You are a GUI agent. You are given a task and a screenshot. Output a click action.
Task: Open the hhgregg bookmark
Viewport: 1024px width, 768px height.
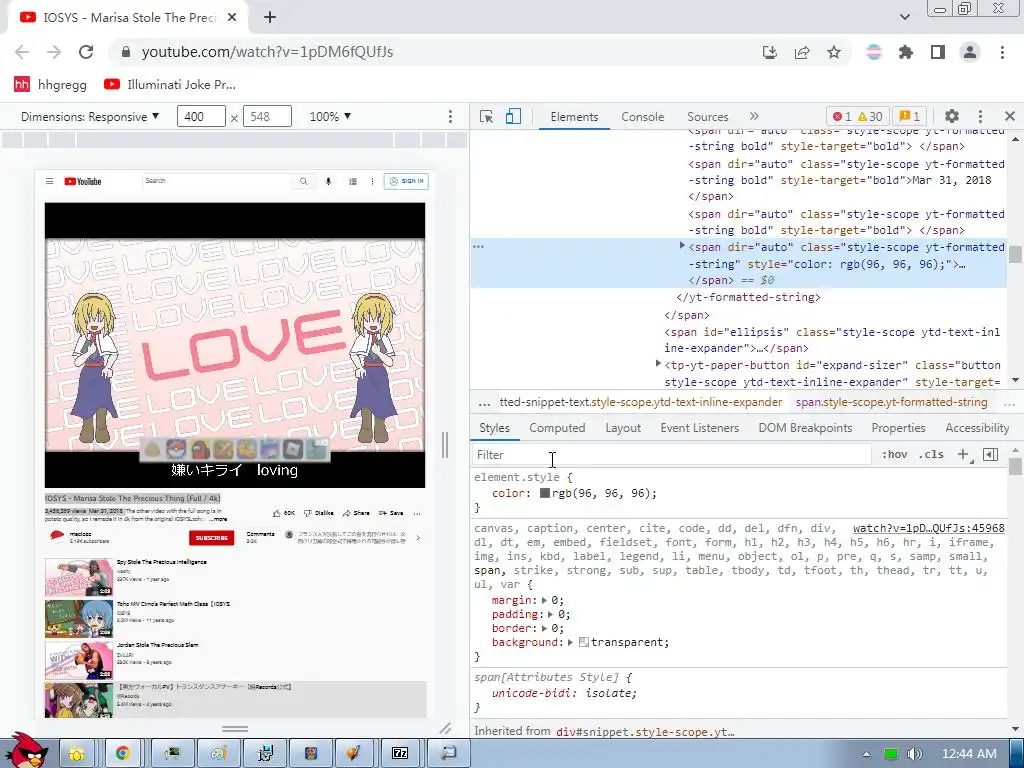pyautogui.click(x=51, y=84)
